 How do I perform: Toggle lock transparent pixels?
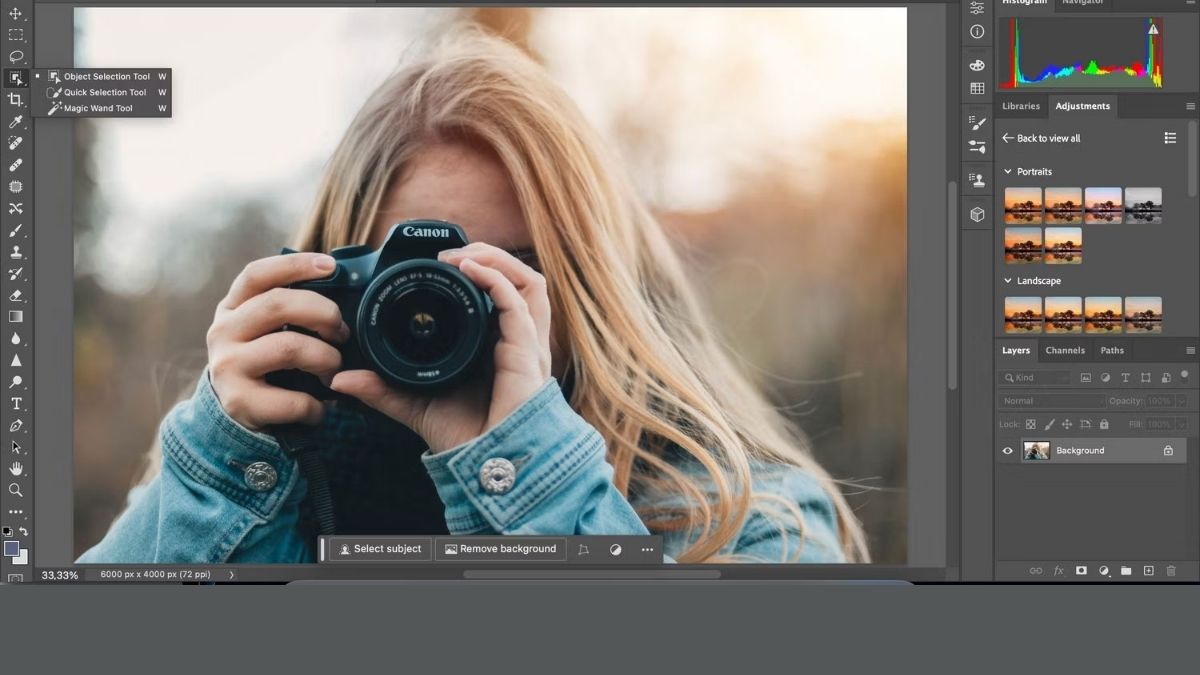coord(1030,424)
